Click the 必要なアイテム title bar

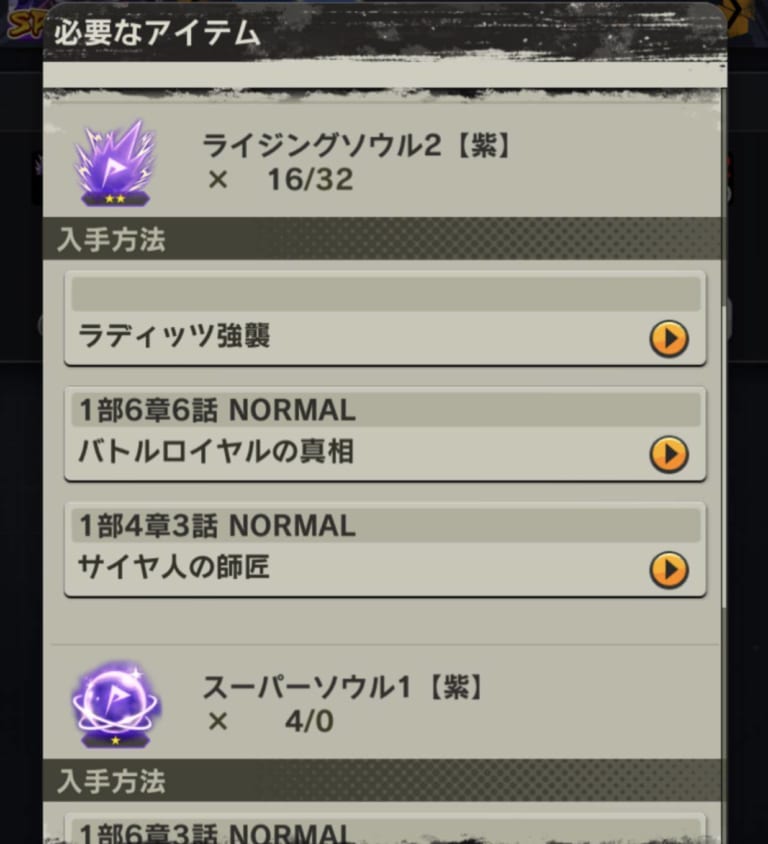coord(385,33)
